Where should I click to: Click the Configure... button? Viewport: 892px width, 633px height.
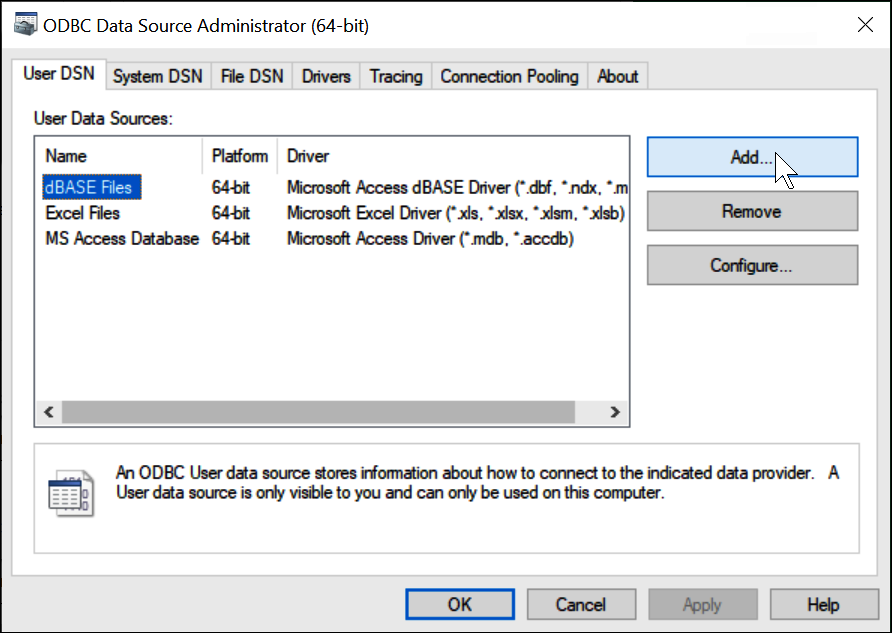point(752,265)
